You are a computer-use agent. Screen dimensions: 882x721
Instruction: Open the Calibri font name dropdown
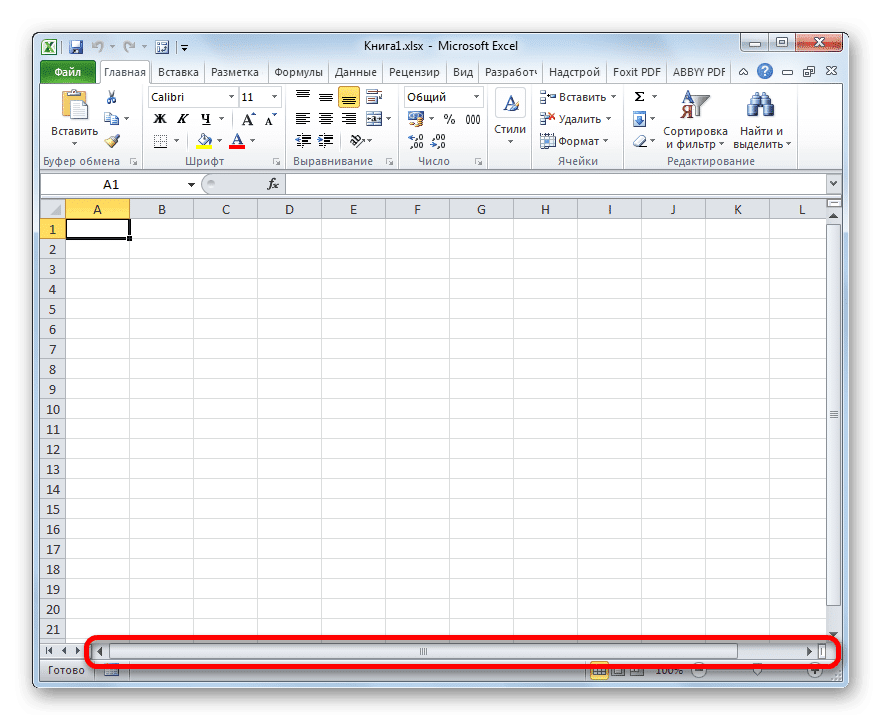[x=231, y=97]
